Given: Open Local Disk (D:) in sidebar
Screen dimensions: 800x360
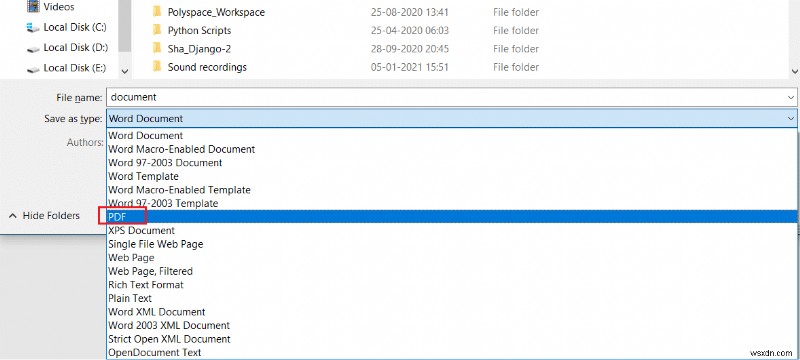Looking at the screenshot, I should pyautogui.click(x=76, y=47).
